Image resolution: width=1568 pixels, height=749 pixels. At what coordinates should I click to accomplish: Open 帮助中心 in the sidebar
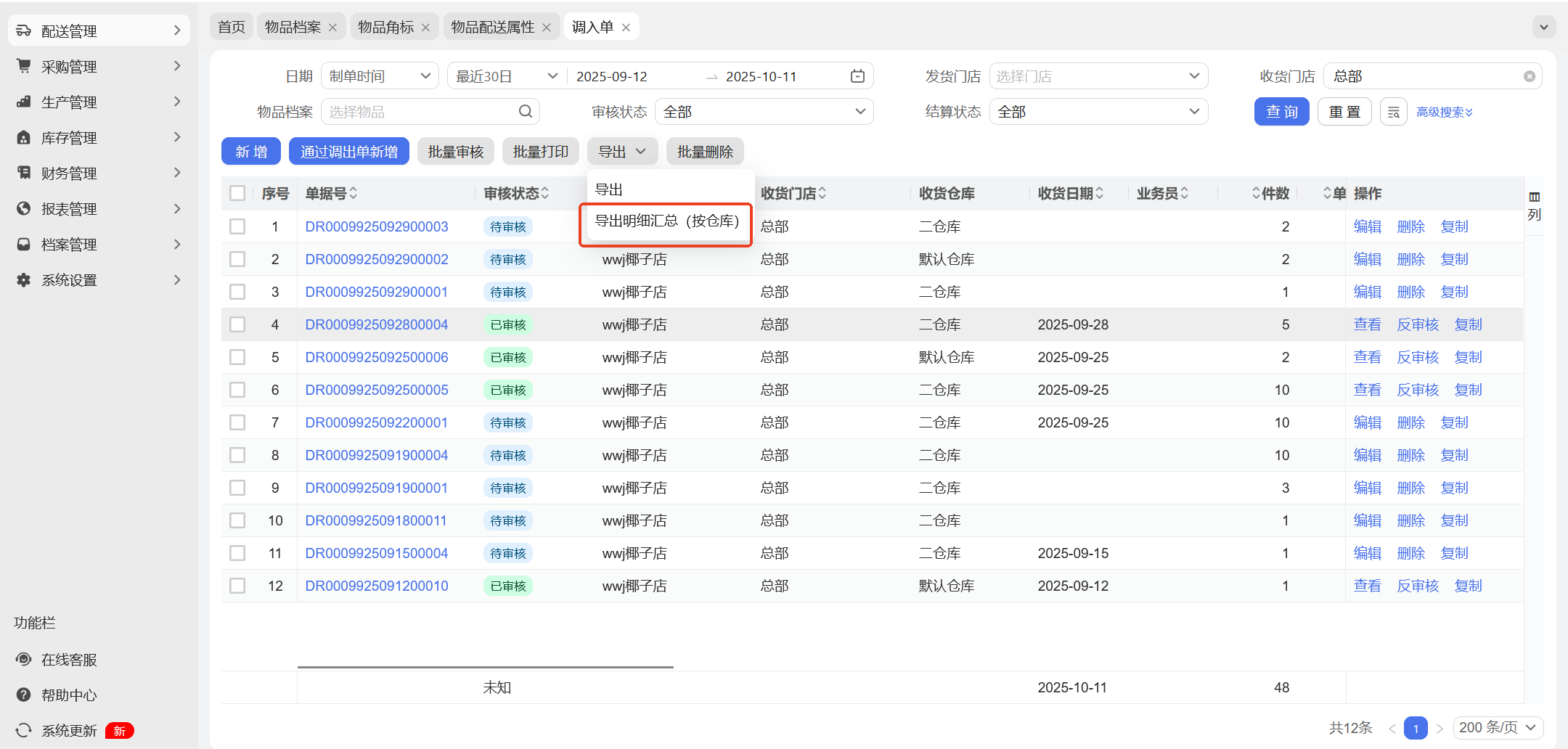pos(69,695)
